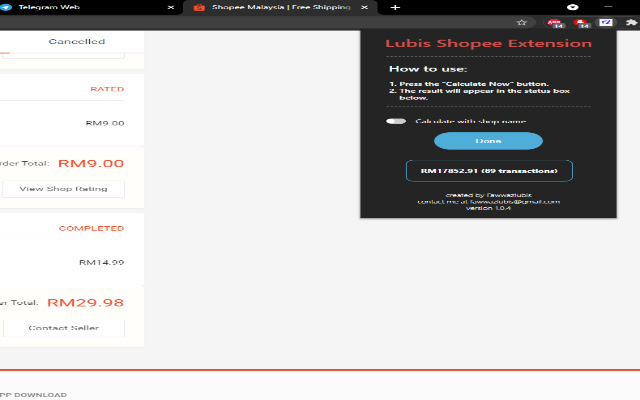This screenshot has height=400, width=640.
Task: Click the second red extension icon with badge
Action: click(x=581, y=23)
